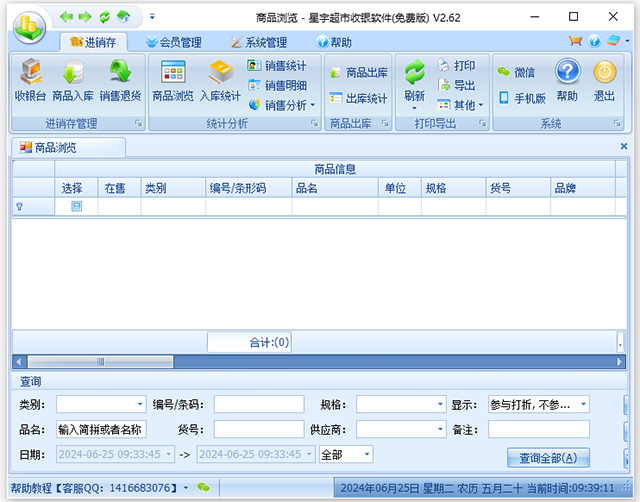Focus the 货号 input field
This screenshot has width=640, height=502.
point(259,429)
